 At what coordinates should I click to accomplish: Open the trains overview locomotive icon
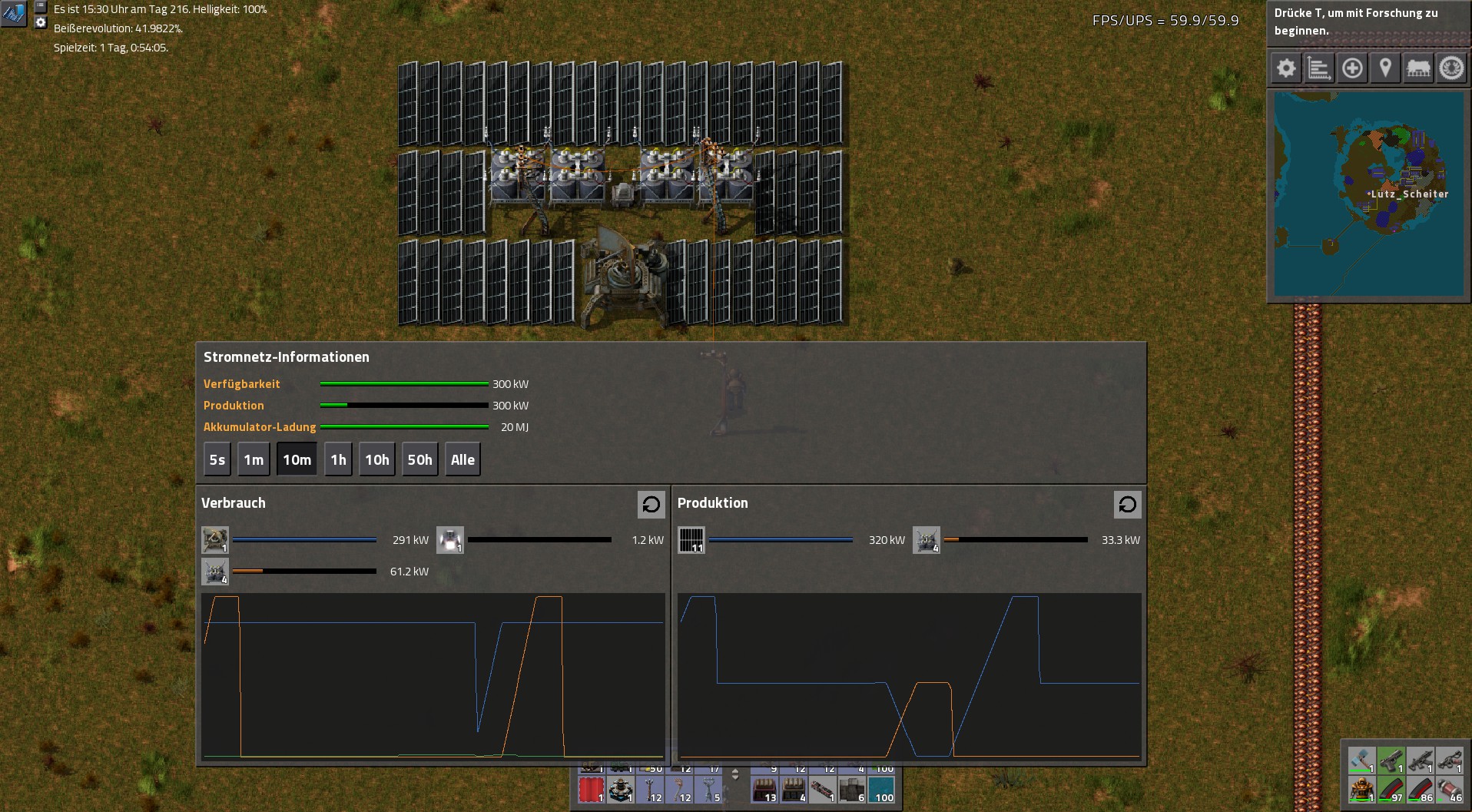coord(1418,68)
